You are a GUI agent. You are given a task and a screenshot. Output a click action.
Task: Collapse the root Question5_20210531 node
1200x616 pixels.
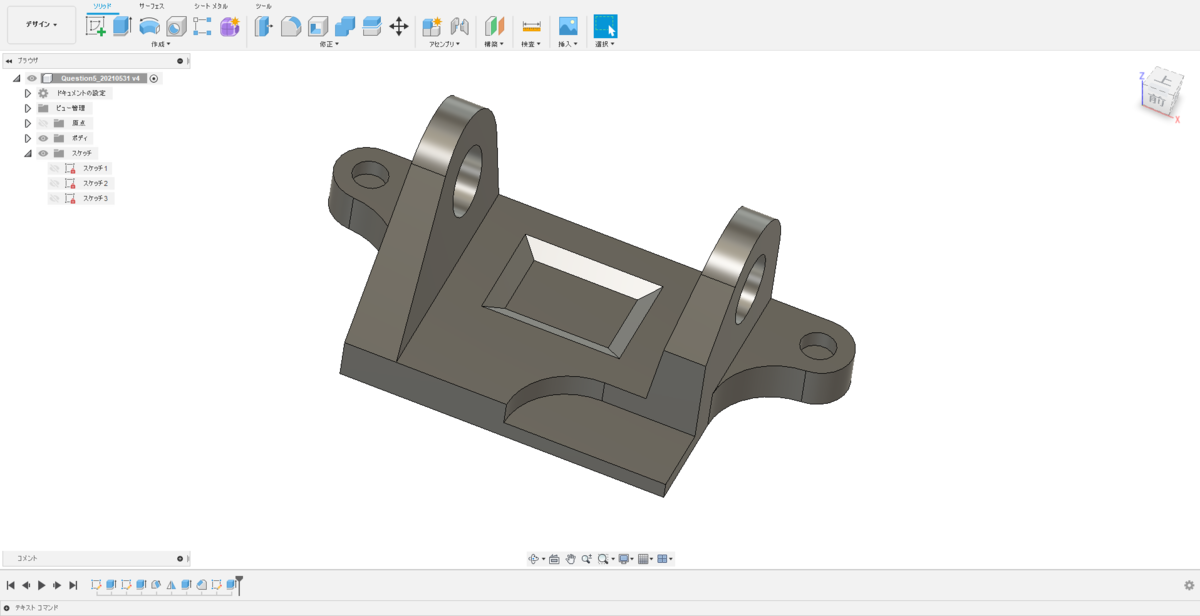coord(17,78)
